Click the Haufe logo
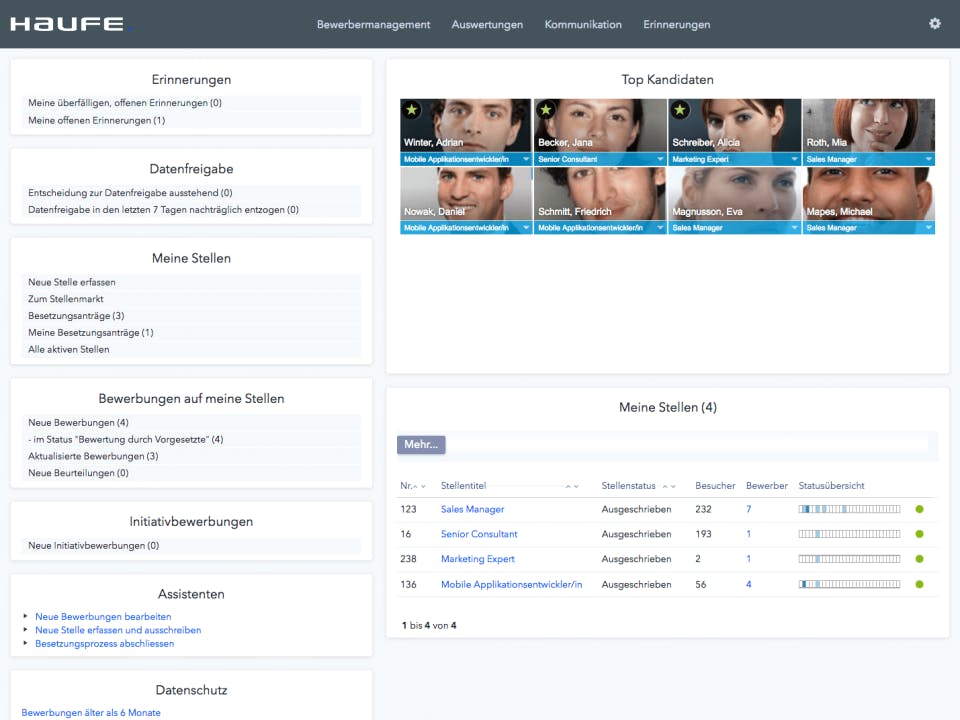The height and width of the screenshot is (720, 960). pyautogui.click(x=67, y=24)
